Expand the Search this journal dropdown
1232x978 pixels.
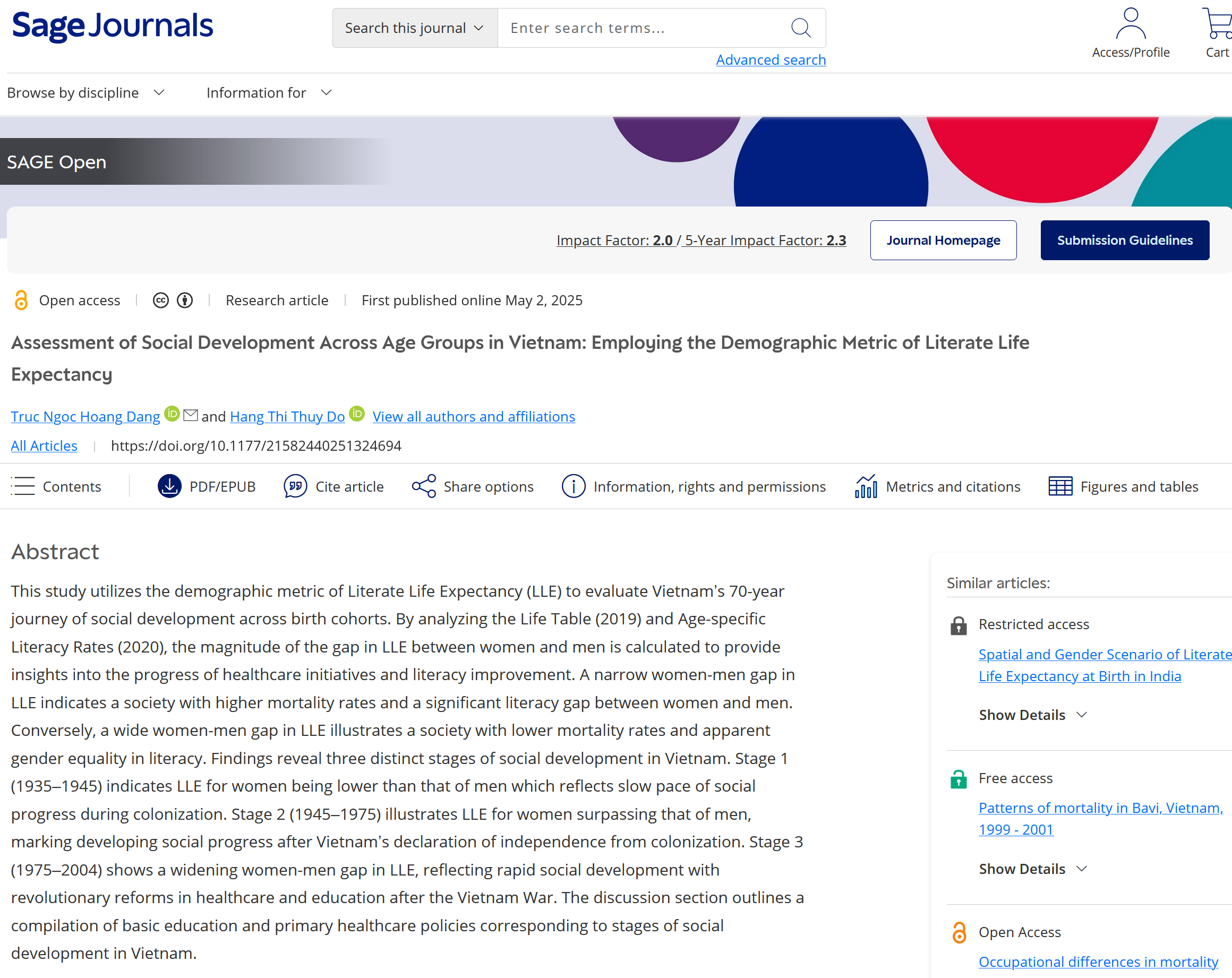point(415,28)
